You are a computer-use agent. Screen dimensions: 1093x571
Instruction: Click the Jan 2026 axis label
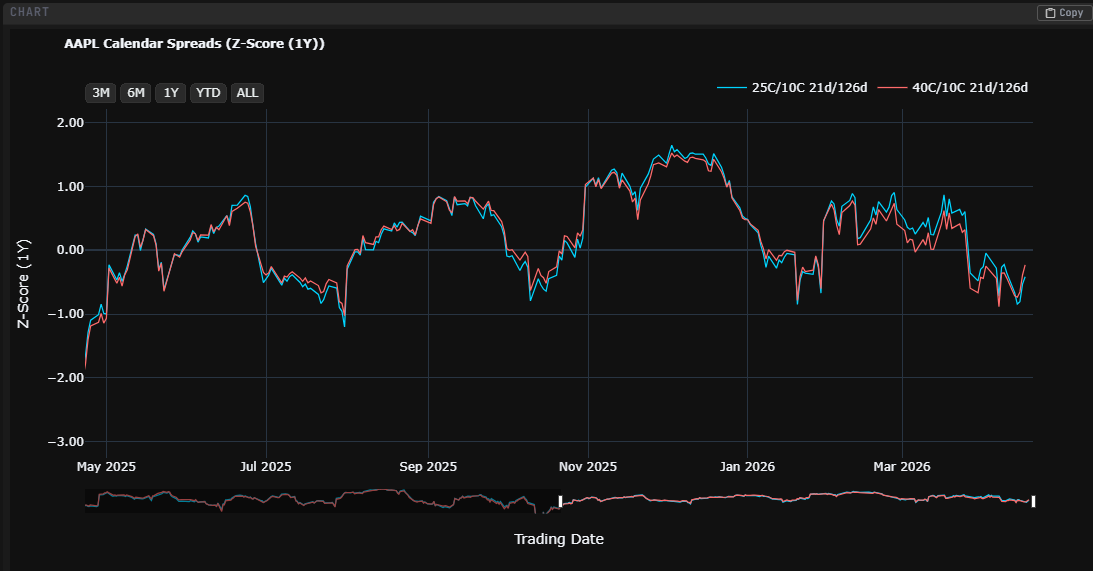[x=747, y=466]
